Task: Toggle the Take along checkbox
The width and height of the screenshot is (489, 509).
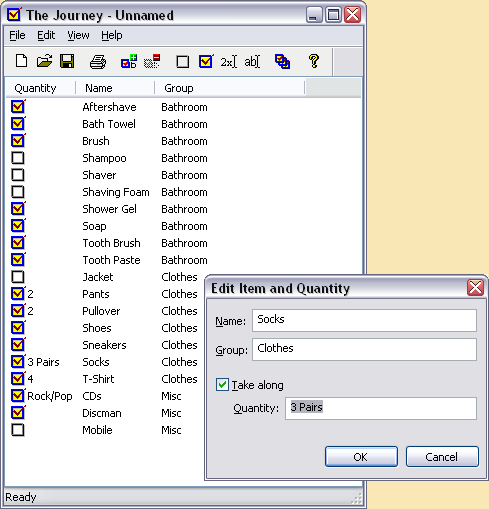Action: 222,385
